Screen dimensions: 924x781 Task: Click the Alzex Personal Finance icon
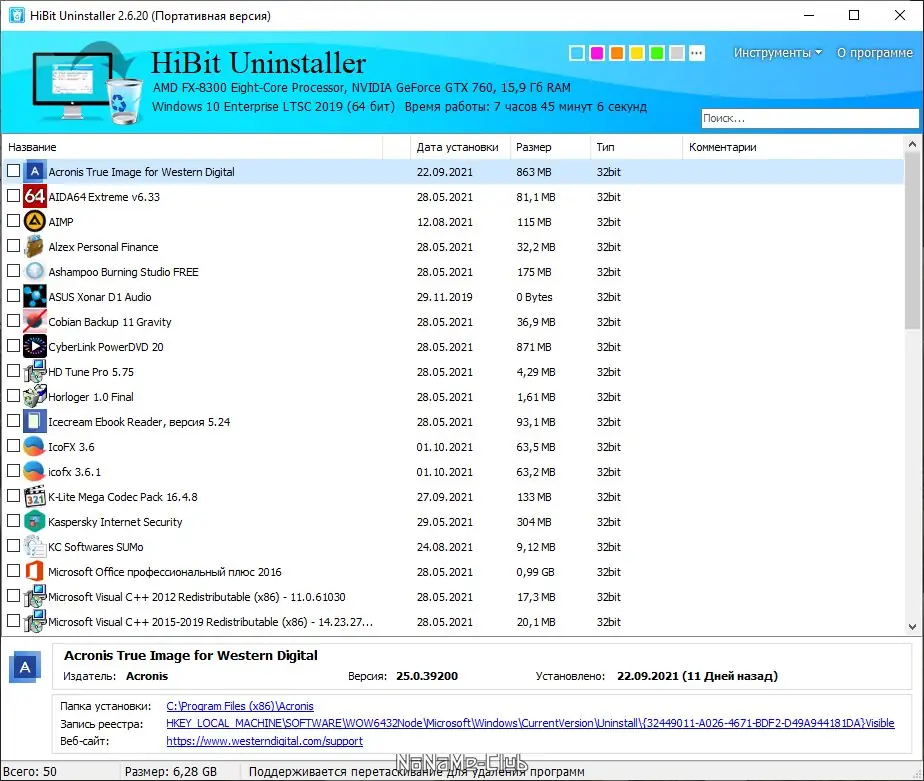[35, 246]
